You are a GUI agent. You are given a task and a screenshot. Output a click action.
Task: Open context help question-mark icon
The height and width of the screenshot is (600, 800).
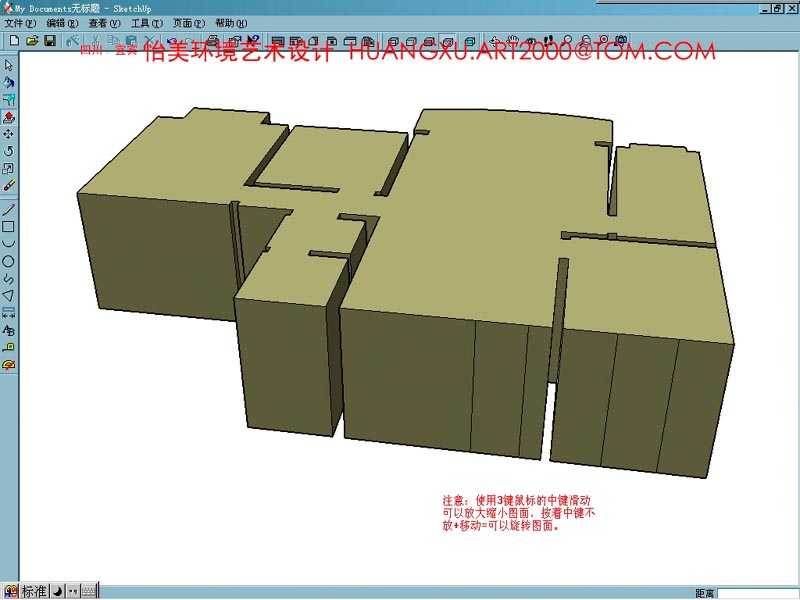coord(254,40)
